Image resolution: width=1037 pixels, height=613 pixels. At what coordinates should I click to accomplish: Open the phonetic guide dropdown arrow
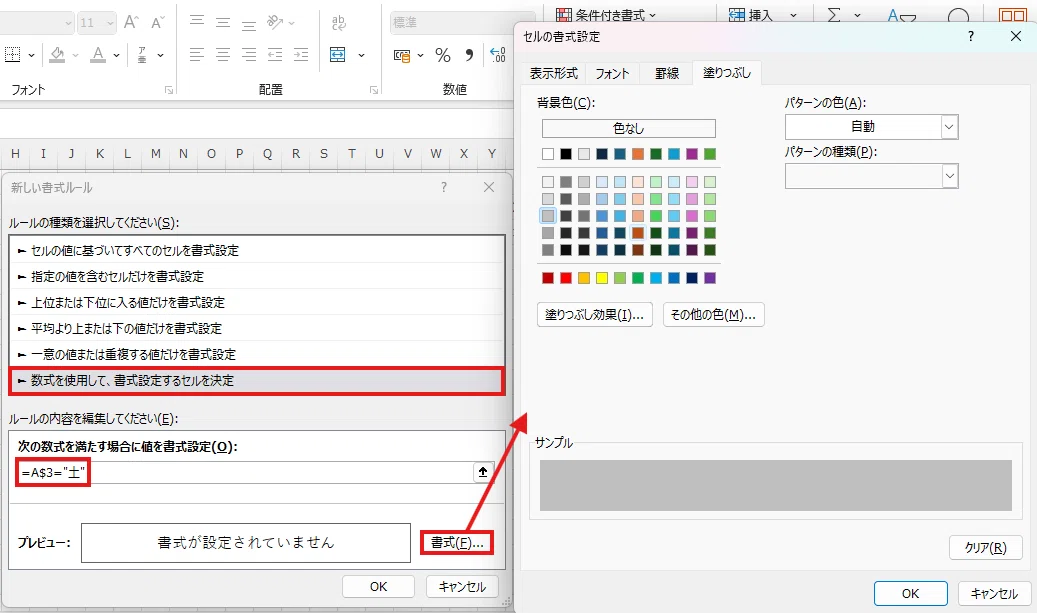click(161, 56)
